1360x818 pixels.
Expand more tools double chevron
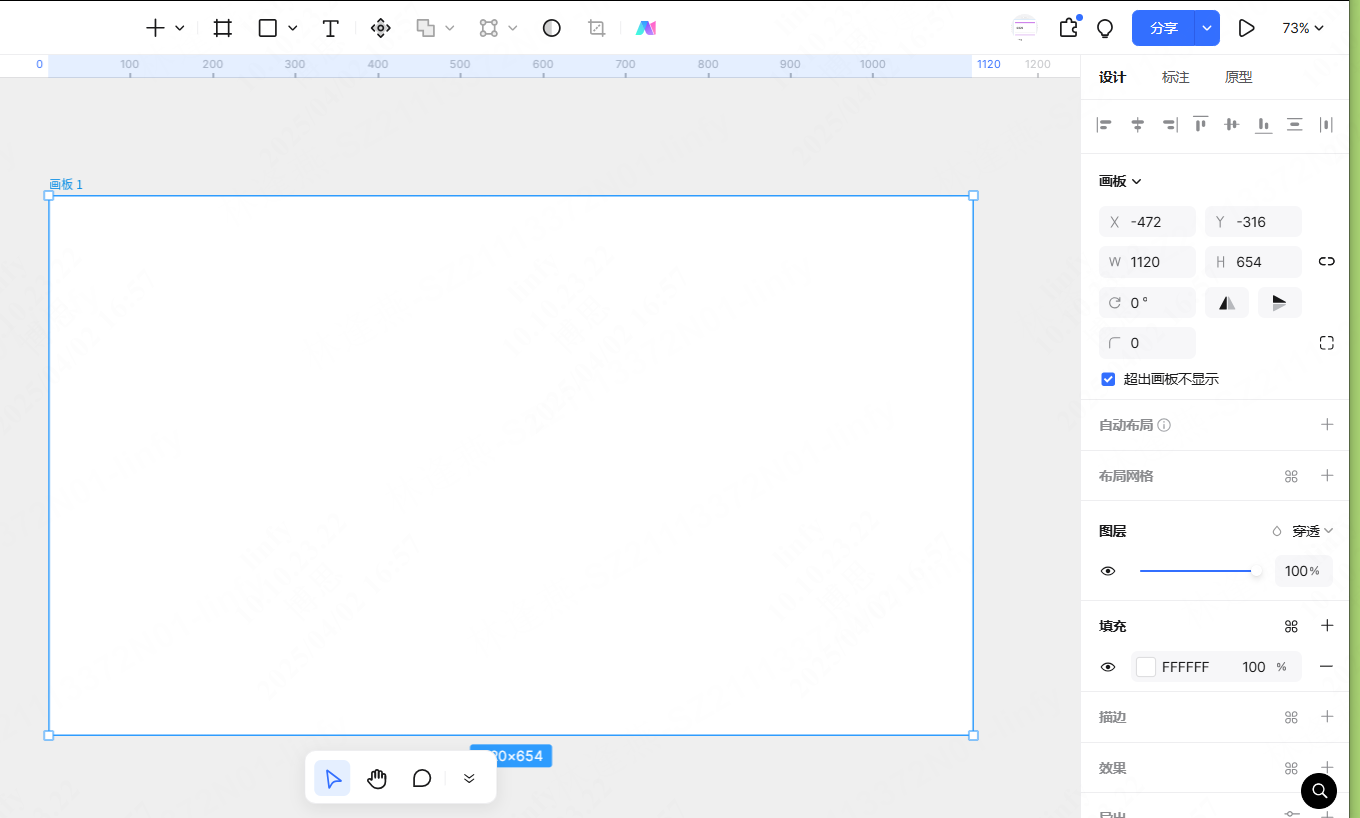[469, 778]
